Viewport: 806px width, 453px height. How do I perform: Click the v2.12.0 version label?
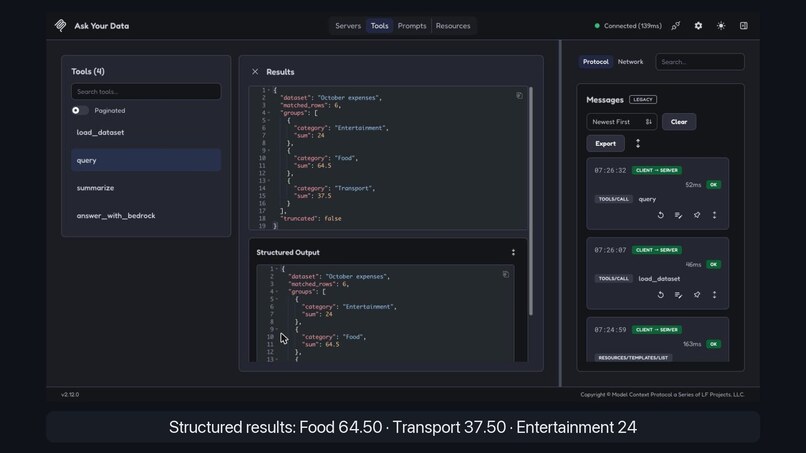tap(70, 394)
